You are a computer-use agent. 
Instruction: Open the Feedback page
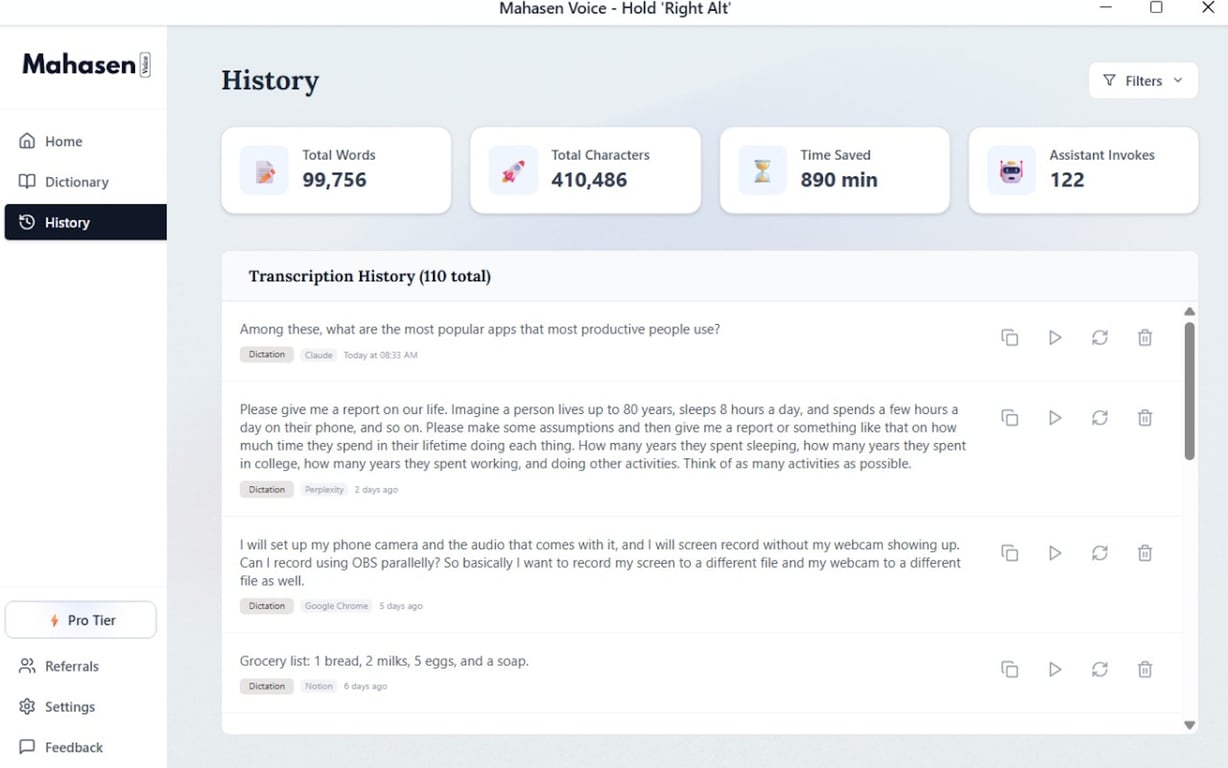pyautogui.click(x=73, y=747)
